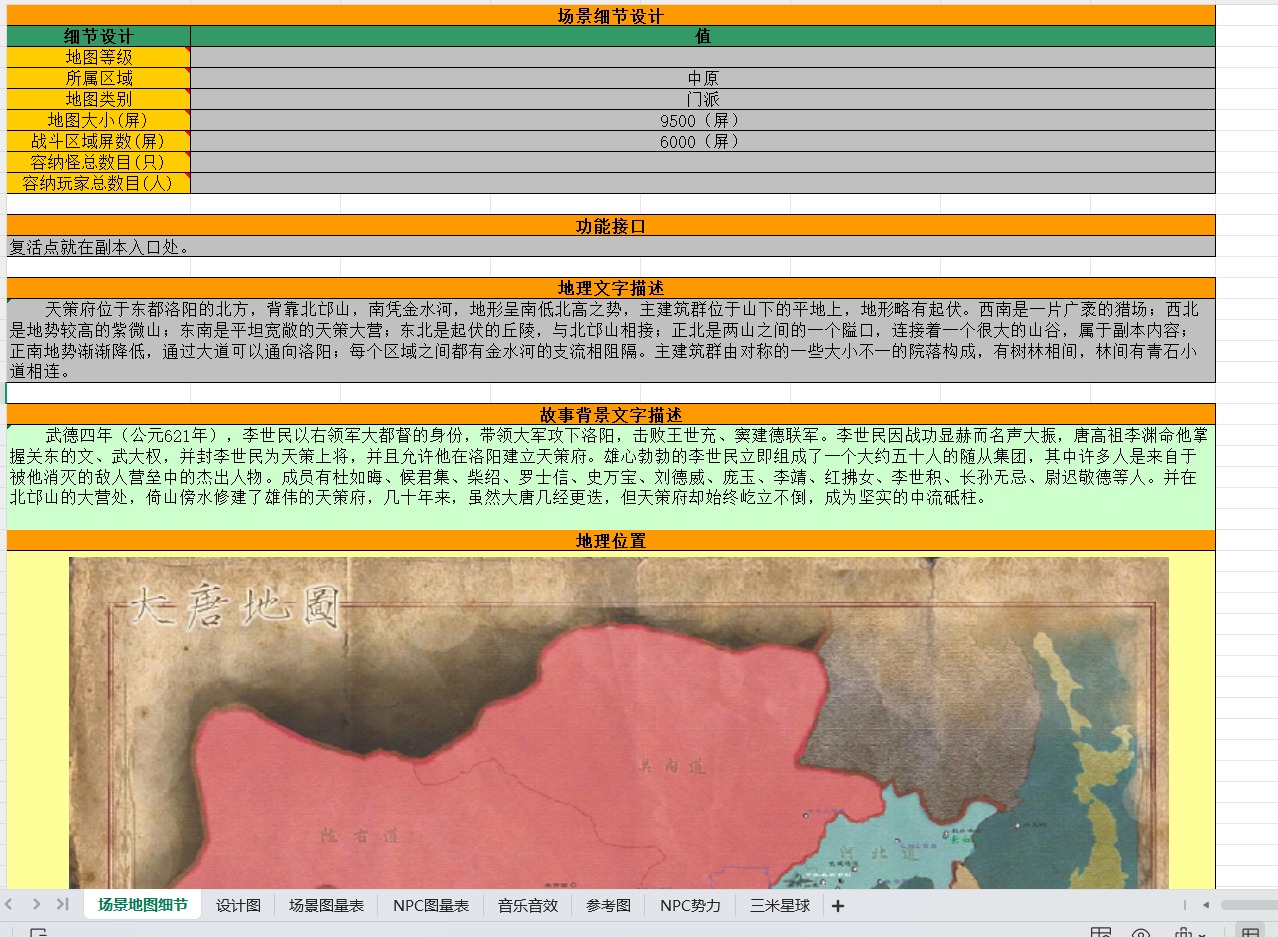Select the 所属区域 label cell
The width and height of the screenshot is (1278, 937).
point(99,78)
